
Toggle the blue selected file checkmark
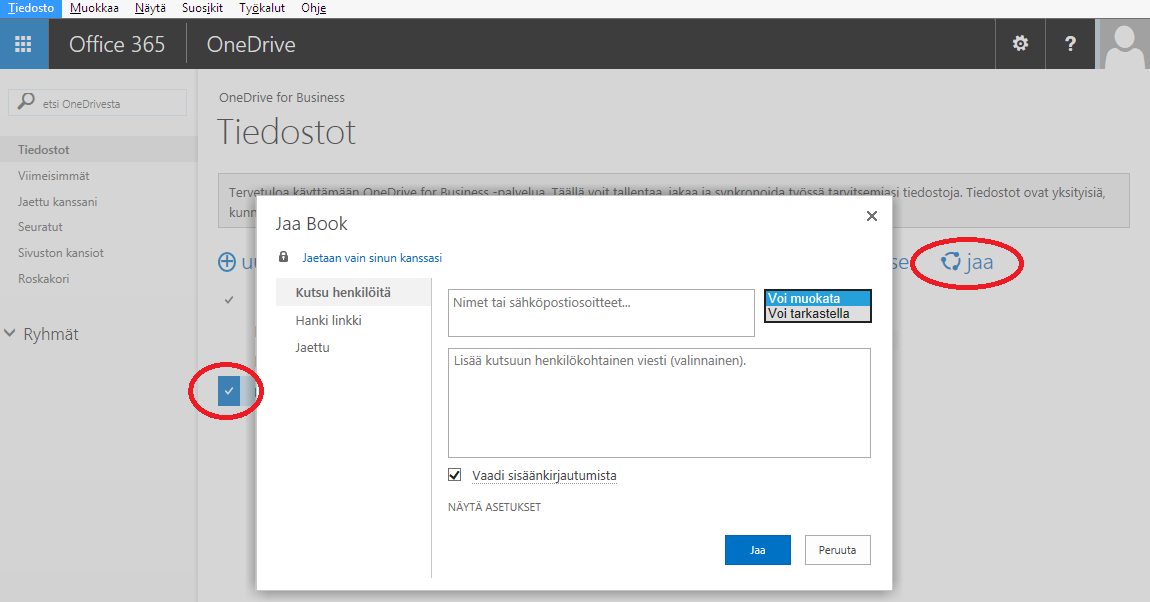point(229,391)
